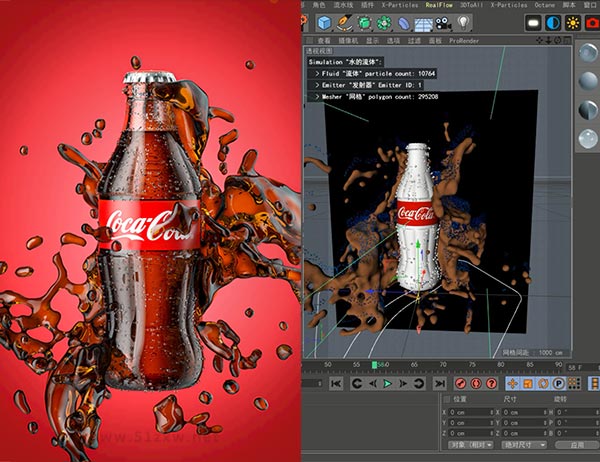The width and height of the screenshot is (600, 462).
Task: Toggle rotation keyframe recording
Action: pos(543,383)
